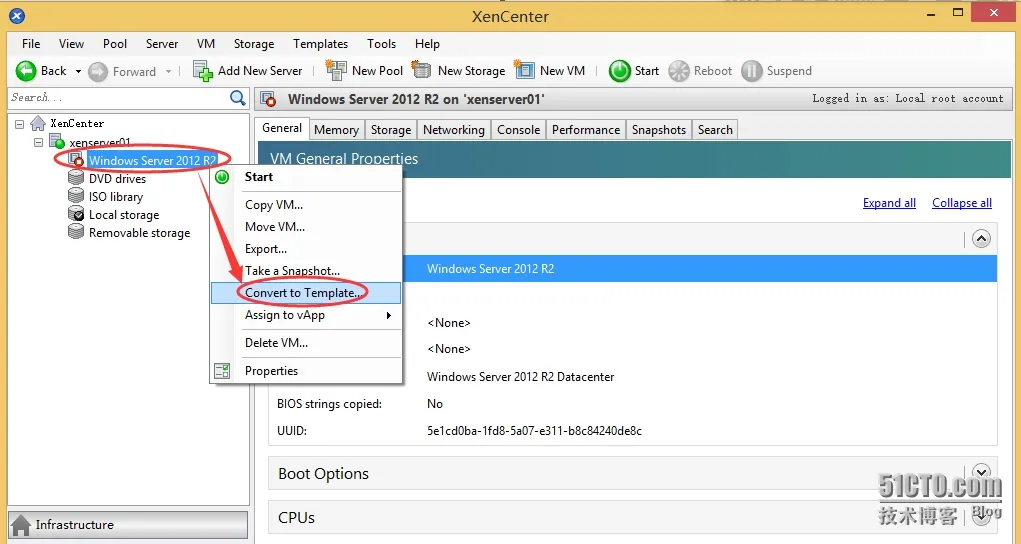Click the New VM toolbar icon
1021x544 pixels.
coord(524,70)
